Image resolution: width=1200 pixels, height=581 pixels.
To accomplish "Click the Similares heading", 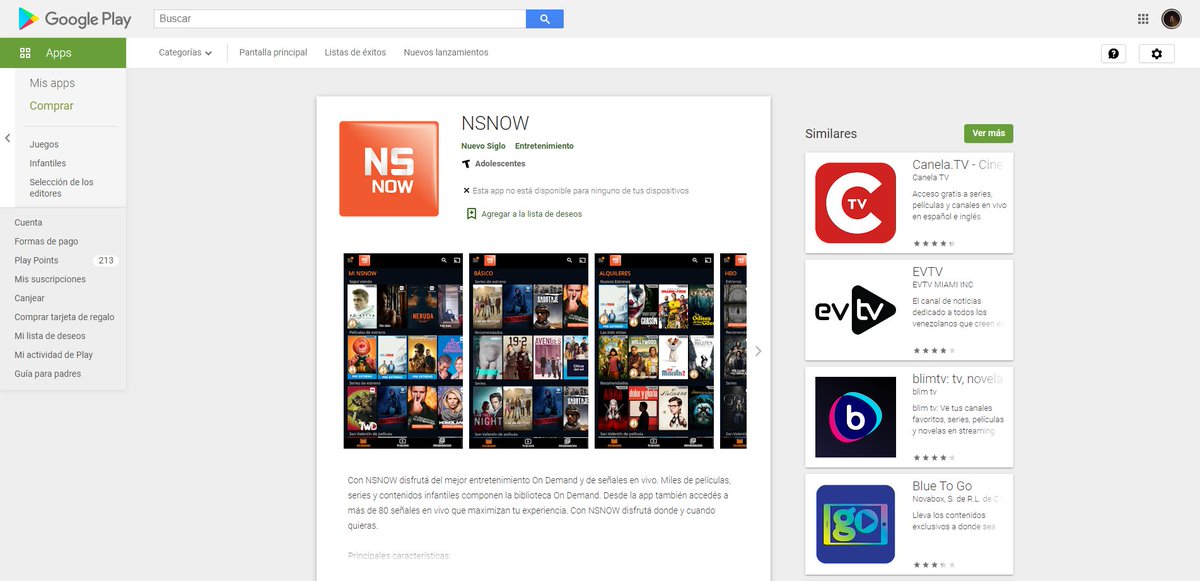I will 831,134.
